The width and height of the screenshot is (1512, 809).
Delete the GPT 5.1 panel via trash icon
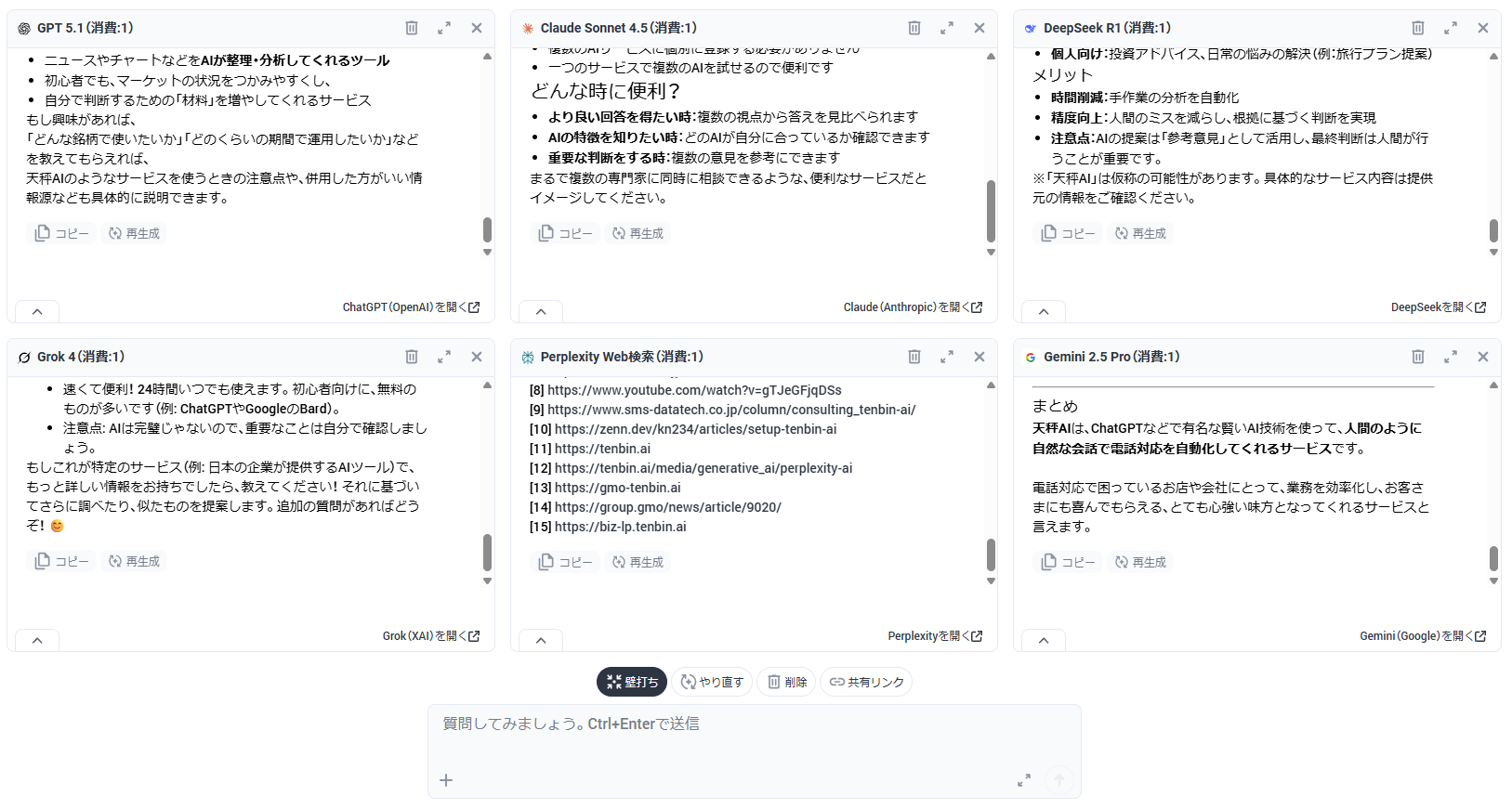click(412, 28)
